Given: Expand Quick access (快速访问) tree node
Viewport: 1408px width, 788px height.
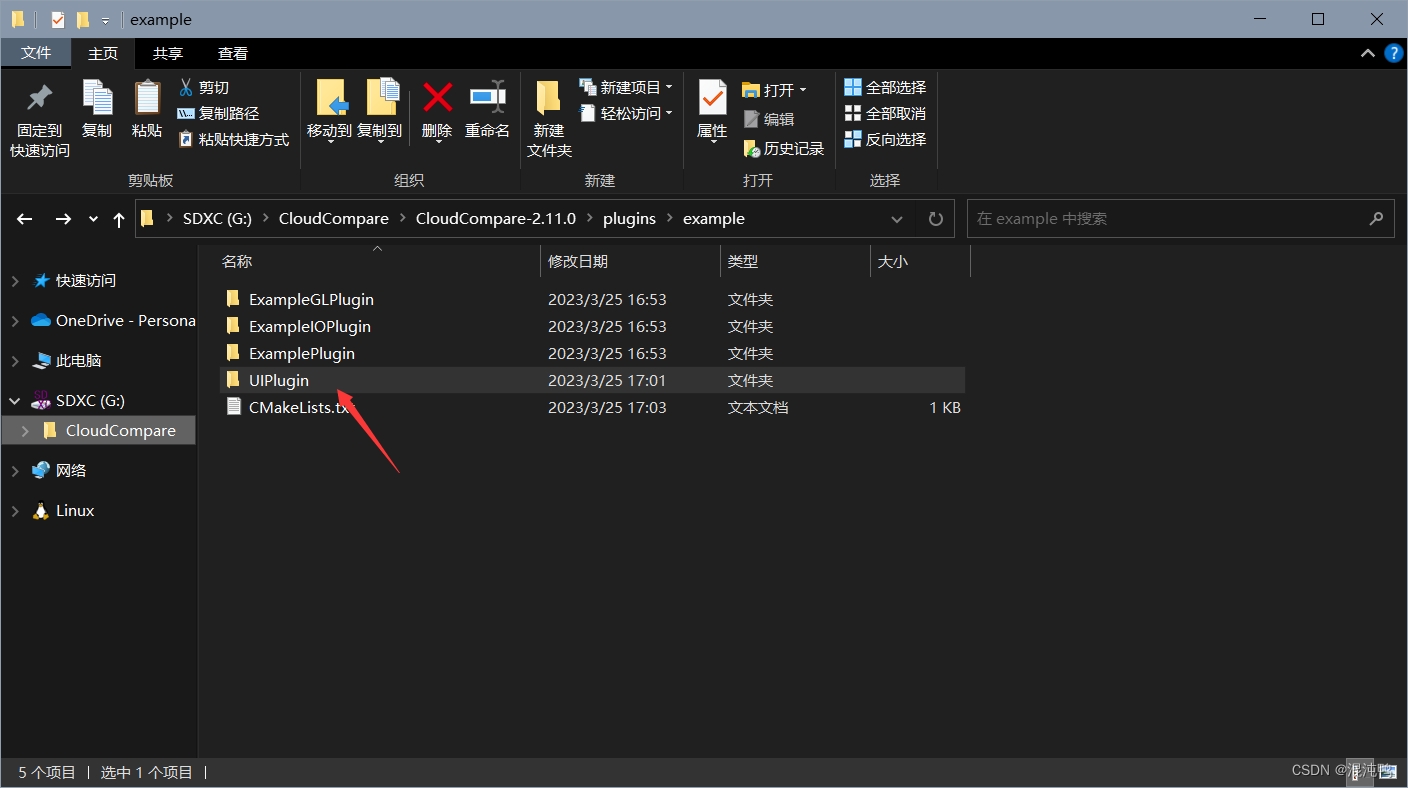Looking at the screenshot, I should (15, 281).
